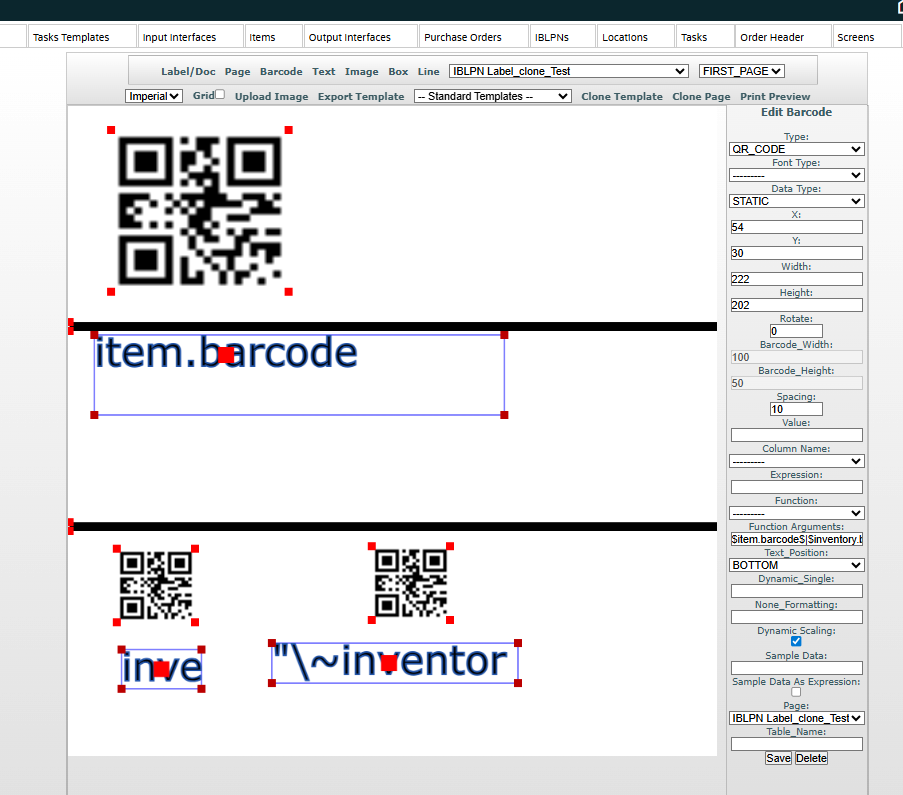Delete the selected barcode
Image resolution: width=903 pixels, height=795 pixels.
pyautogui.click(x=811, y=758)
